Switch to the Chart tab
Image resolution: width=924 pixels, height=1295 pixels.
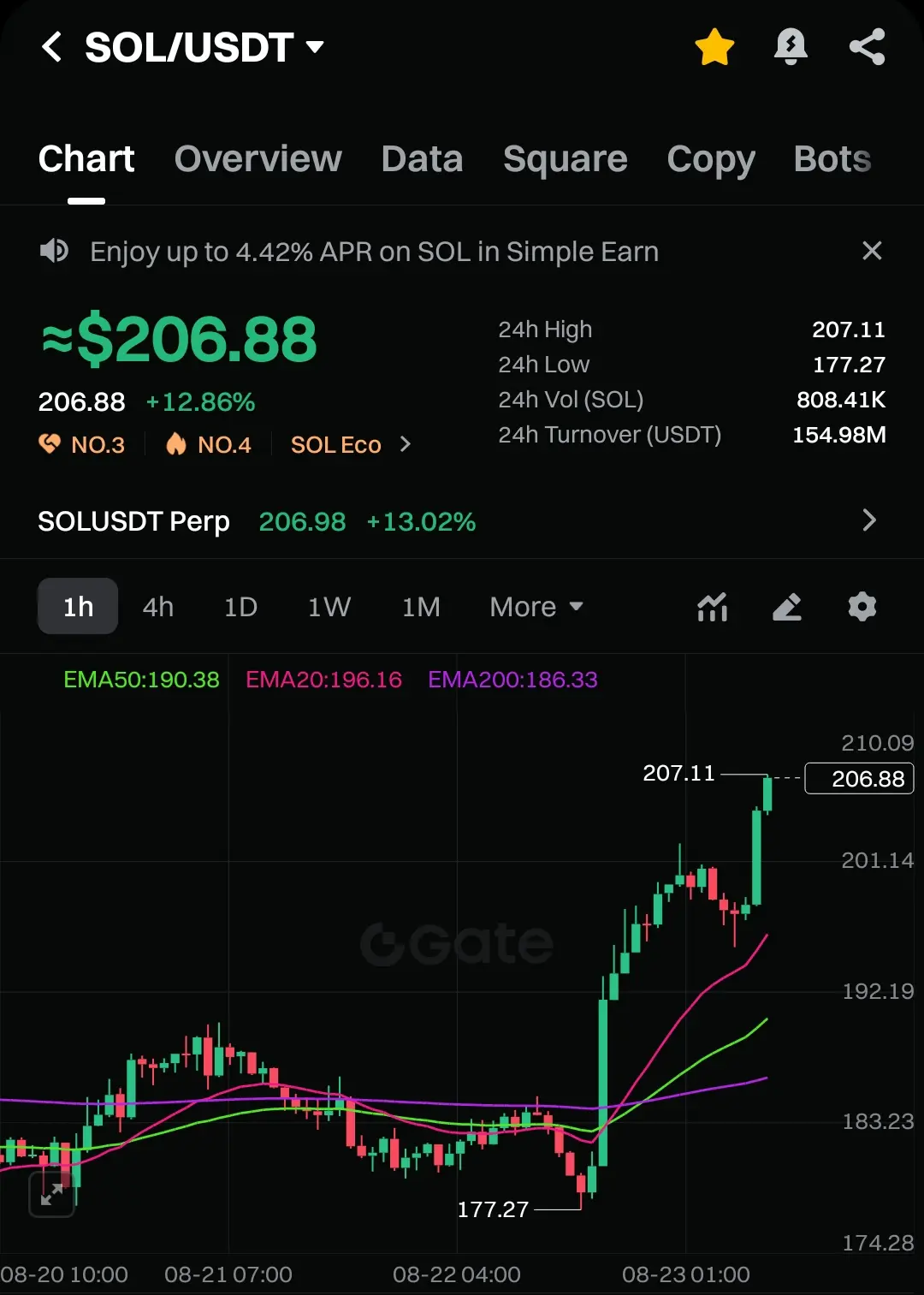click(86, 159)
